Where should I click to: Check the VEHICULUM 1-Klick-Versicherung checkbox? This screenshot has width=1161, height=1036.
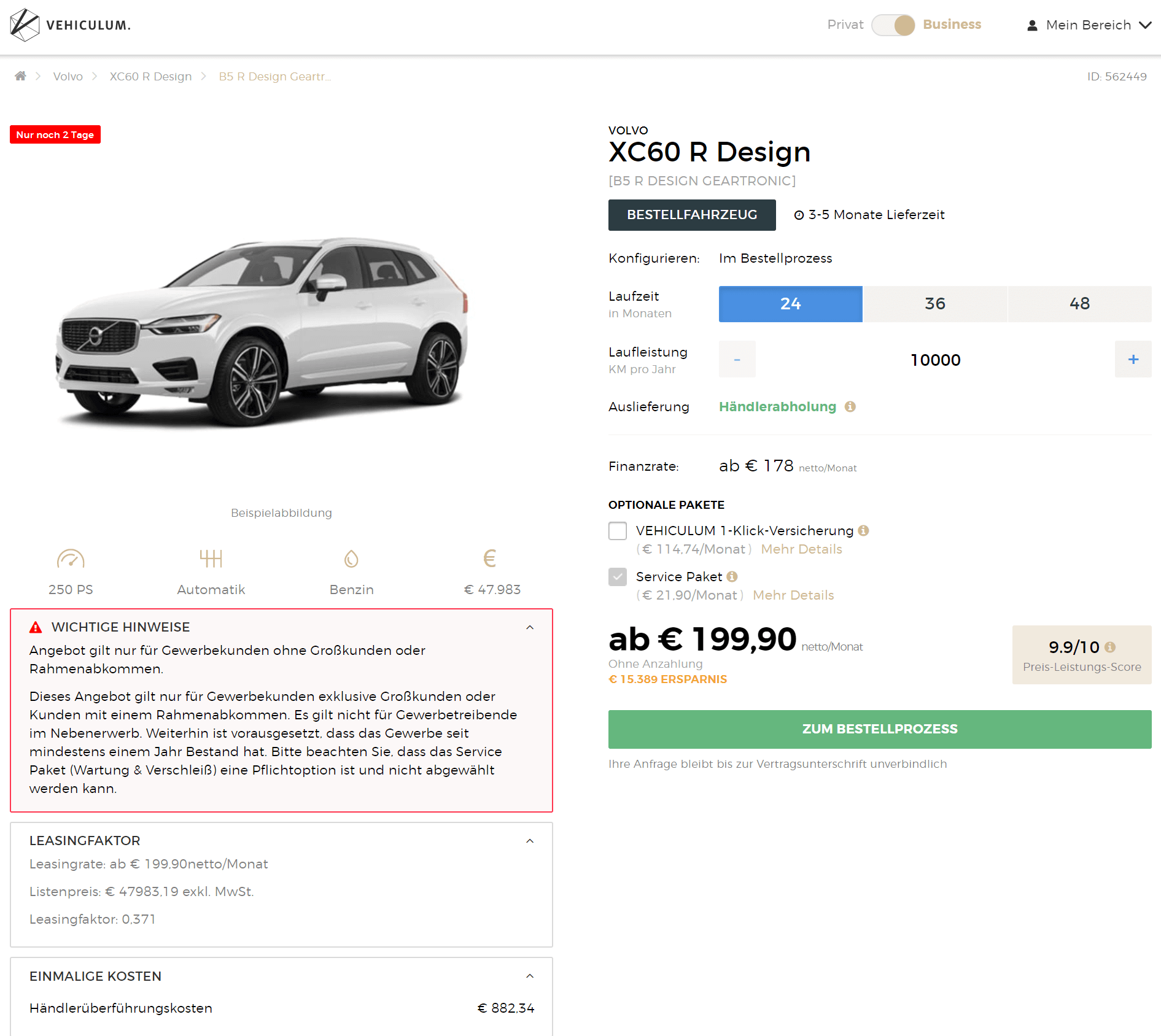pyautogui.click(x=618, y=531)
